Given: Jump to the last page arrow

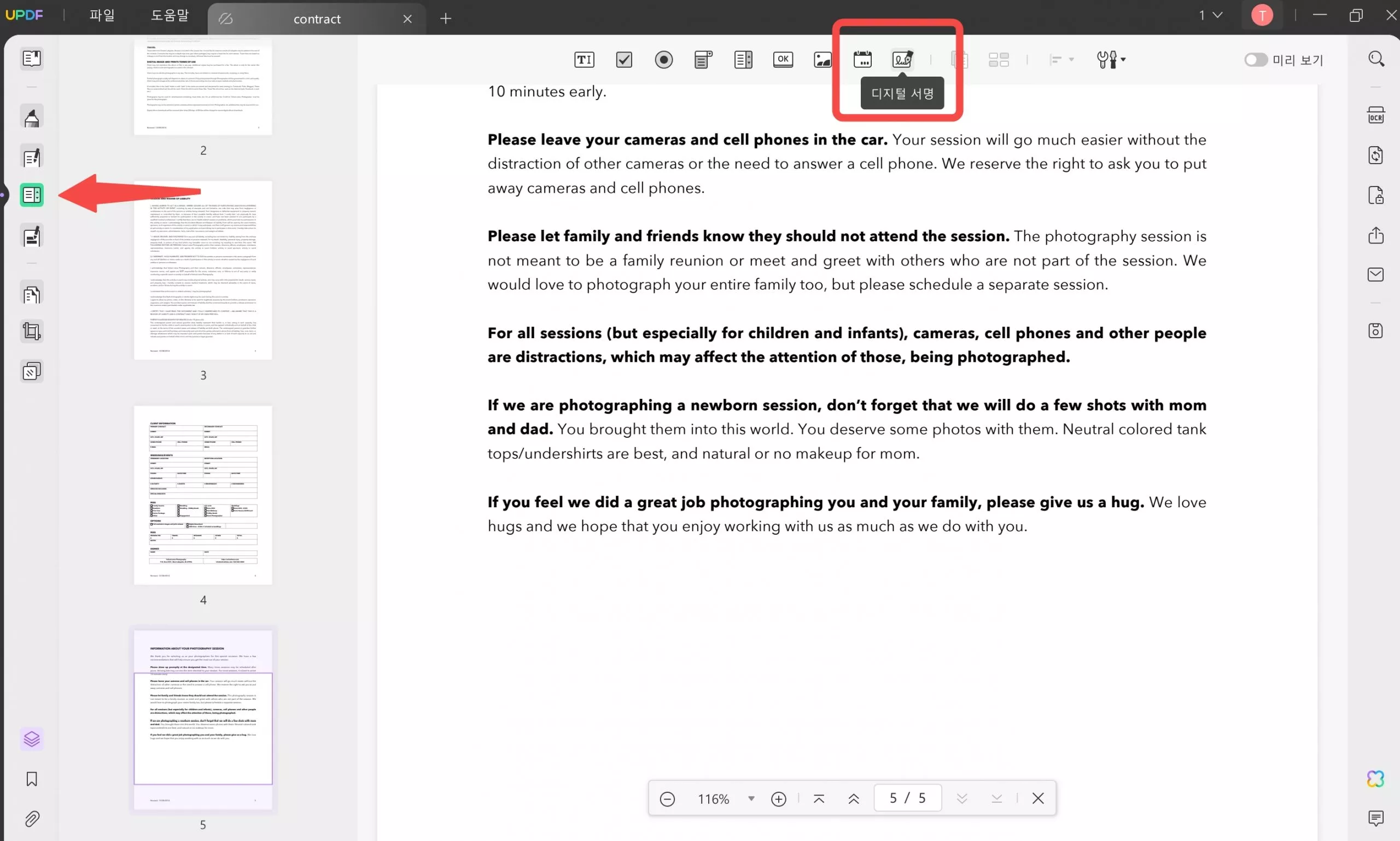Looking at the screenshot, I should point(997,798).
